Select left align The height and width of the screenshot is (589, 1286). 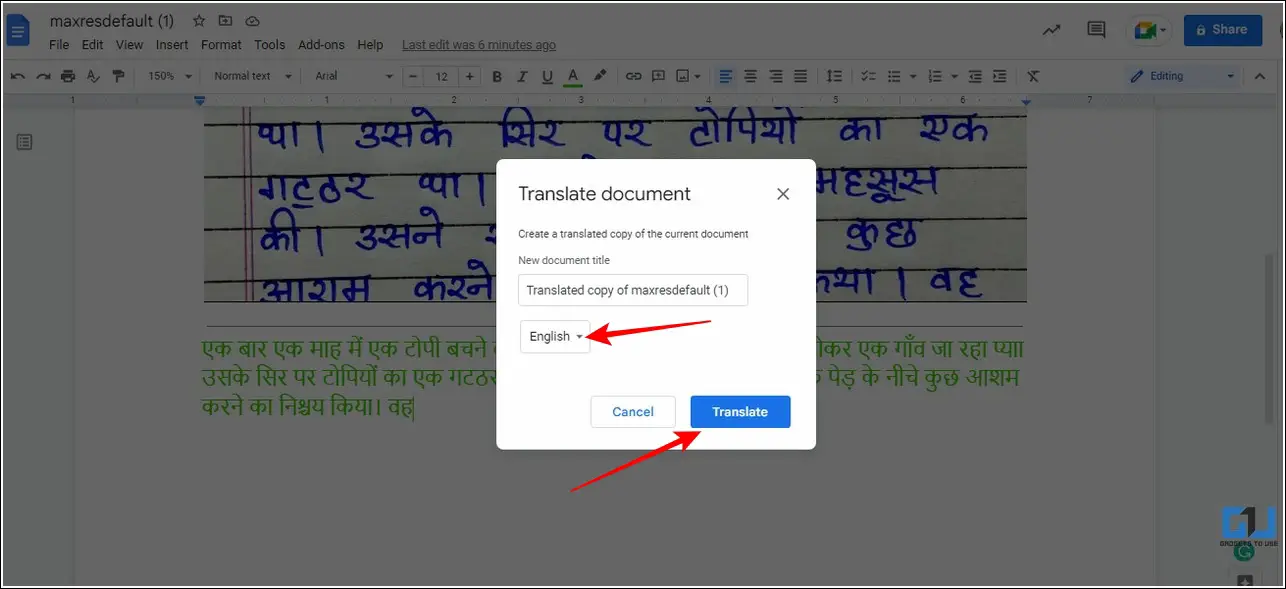pyautogui.click(x=725, y=76)
